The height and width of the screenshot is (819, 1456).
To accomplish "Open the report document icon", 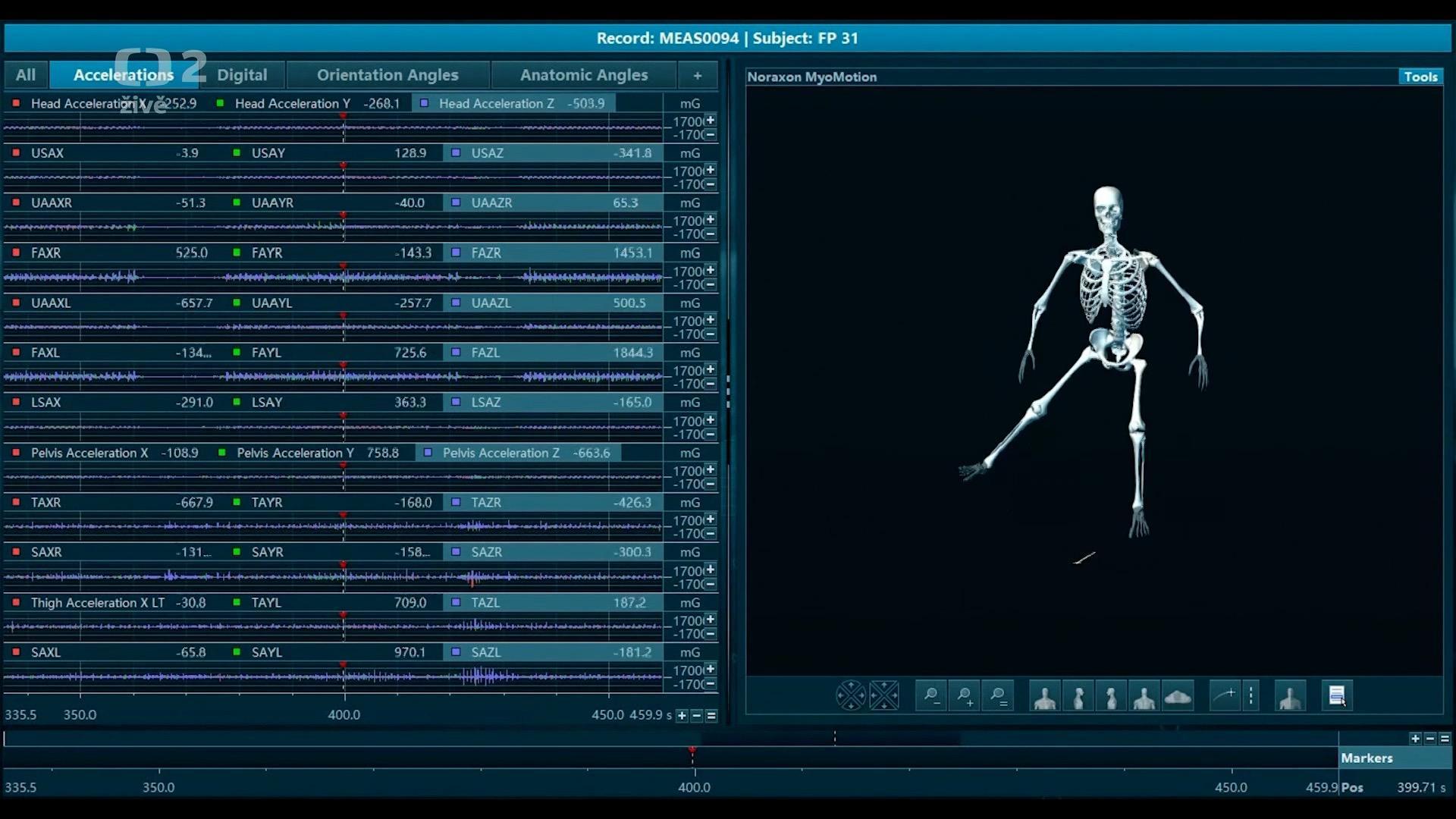I will coord(1337,695).
